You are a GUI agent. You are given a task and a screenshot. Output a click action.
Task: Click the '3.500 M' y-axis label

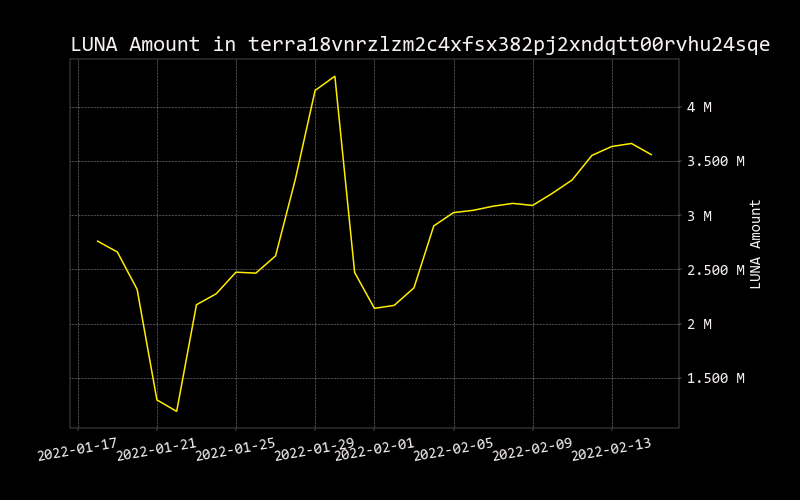[x=715, y=162]
